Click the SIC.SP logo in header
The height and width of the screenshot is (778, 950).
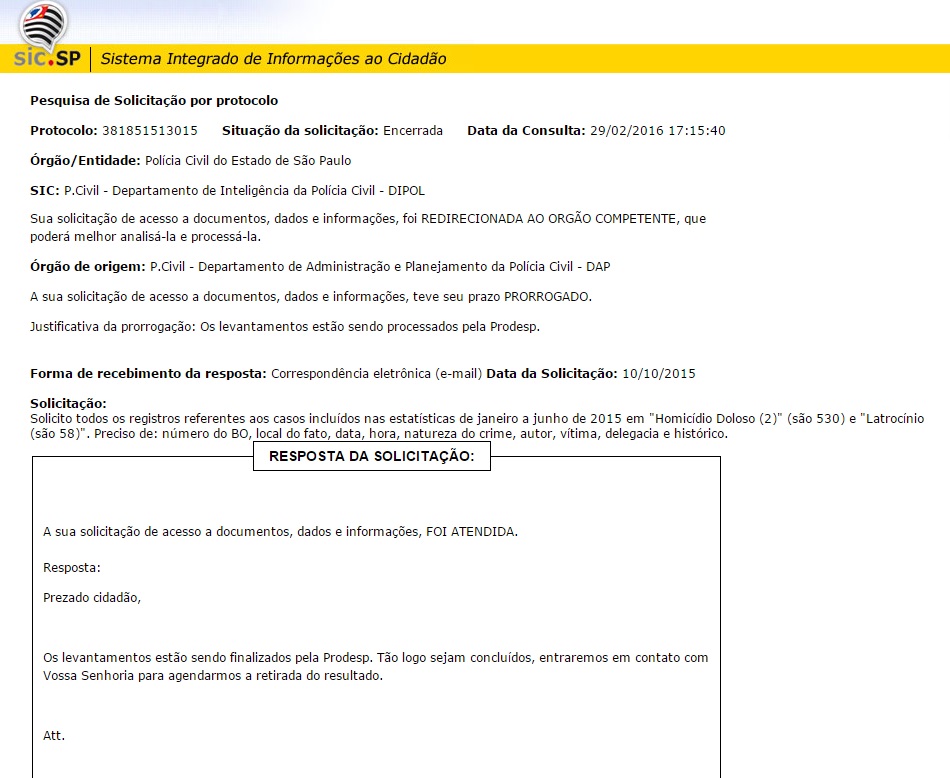[x=46, y=58]
